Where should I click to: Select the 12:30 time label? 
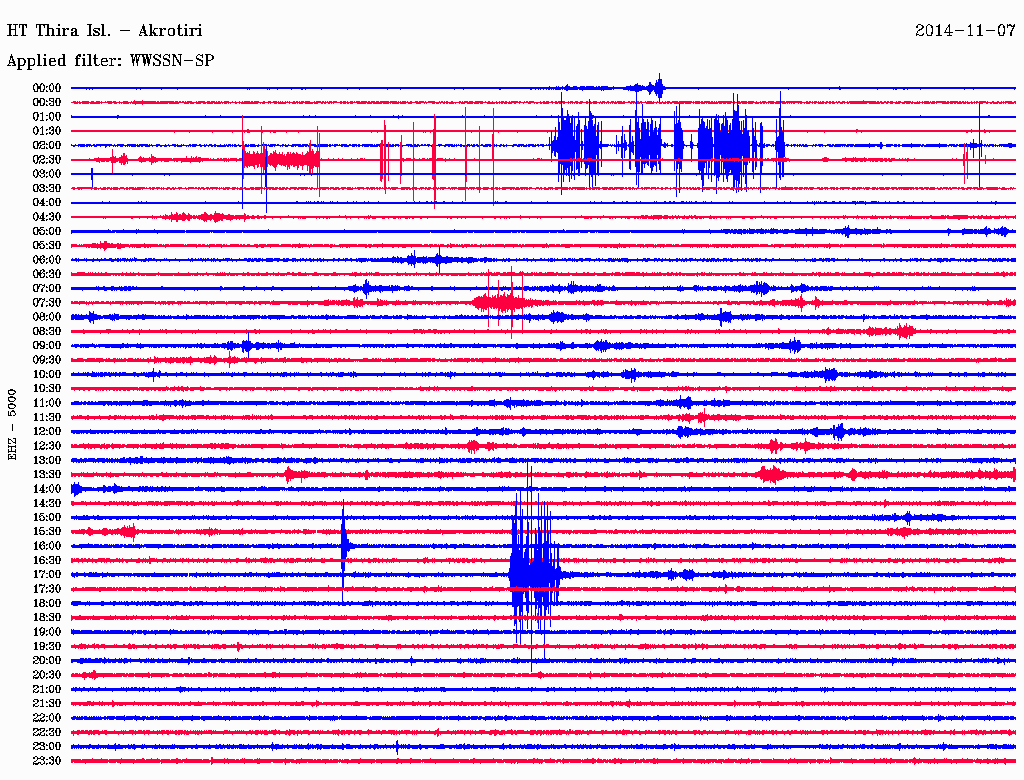pyautogui.click(x=47, y=446)
